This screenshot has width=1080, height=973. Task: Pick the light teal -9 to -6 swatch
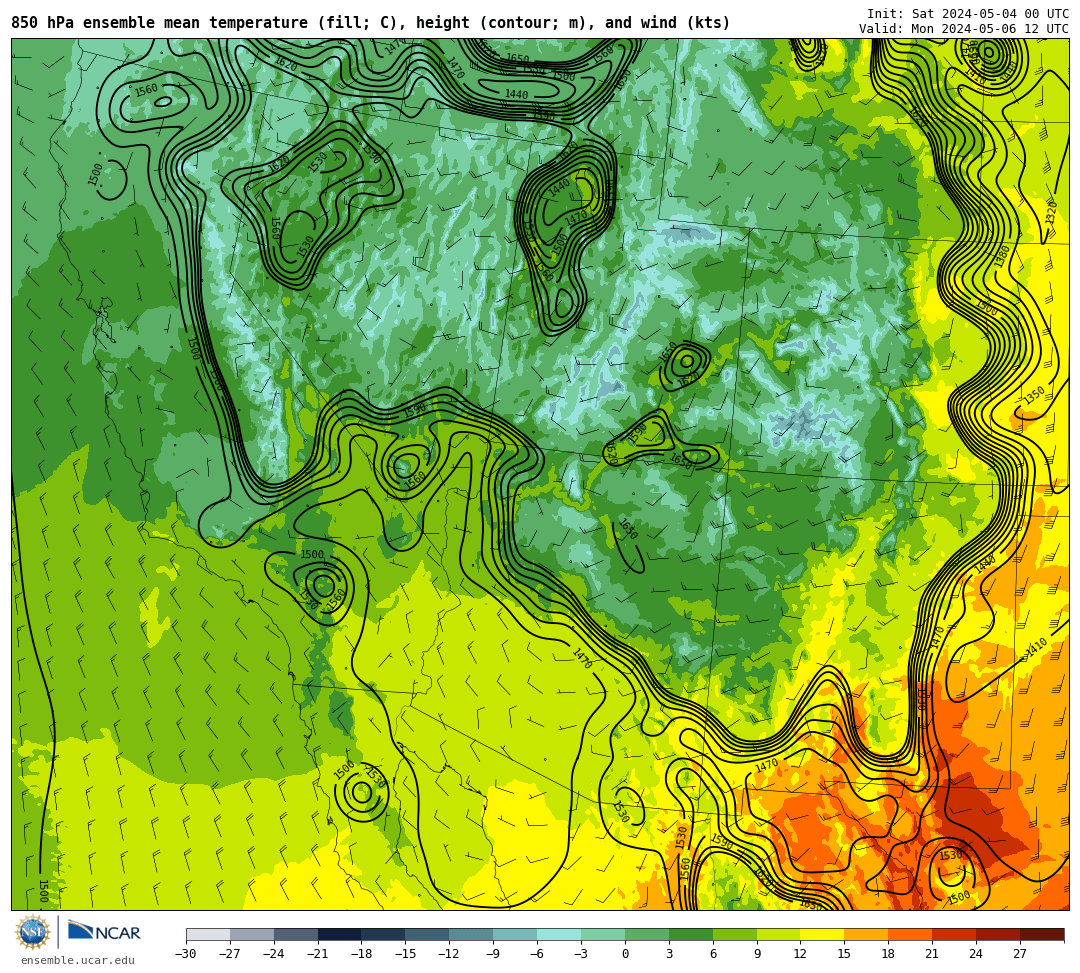click(515, 934)
